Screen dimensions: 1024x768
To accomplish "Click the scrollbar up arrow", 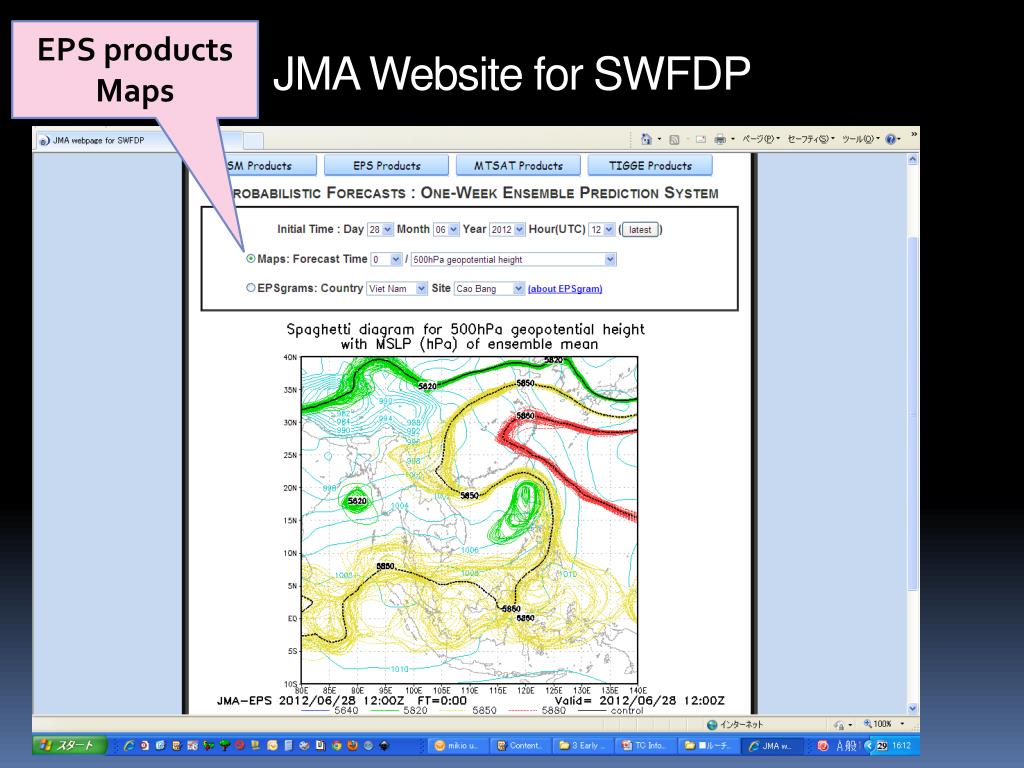I will (913, 159).
